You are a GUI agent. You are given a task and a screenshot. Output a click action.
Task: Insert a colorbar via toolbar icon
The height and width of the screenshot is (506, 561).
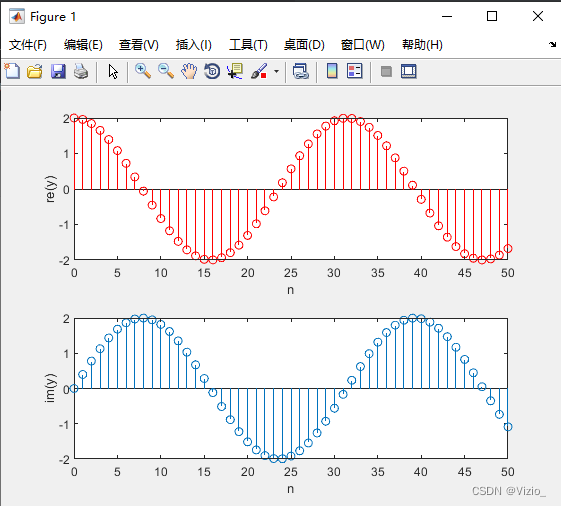(x=332, y=71)
